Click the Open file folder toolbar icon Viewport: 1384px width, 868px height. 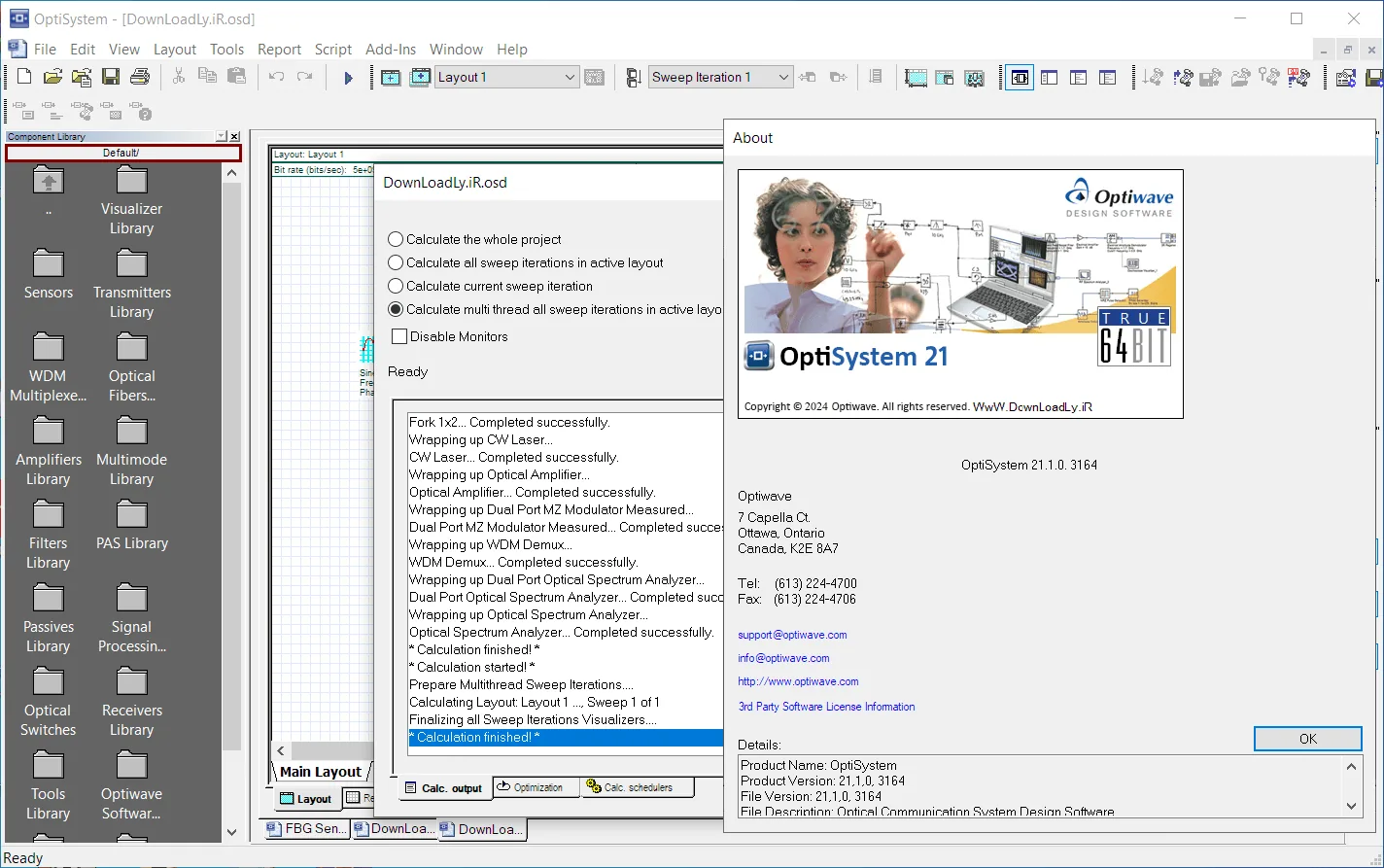[52, 77]
